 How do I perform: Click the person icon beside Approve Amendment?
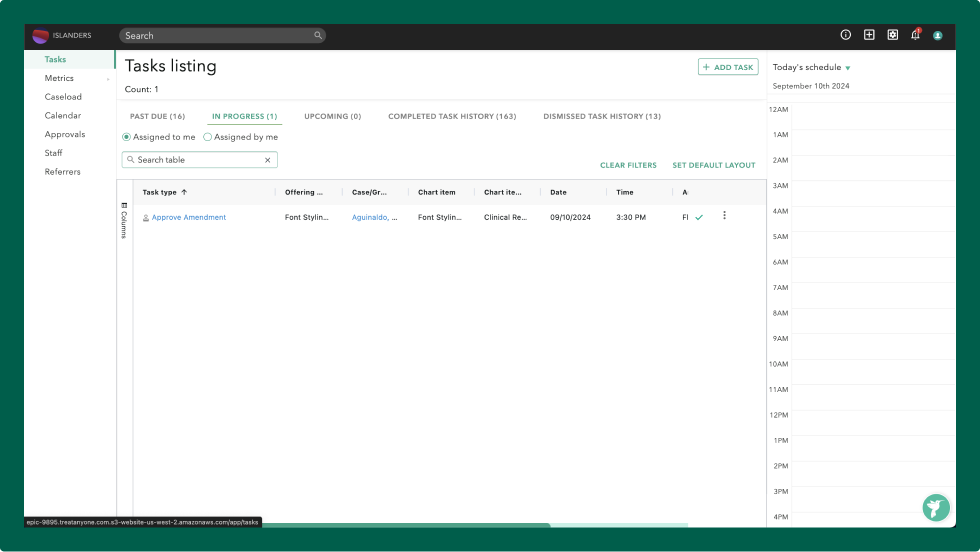146,218
